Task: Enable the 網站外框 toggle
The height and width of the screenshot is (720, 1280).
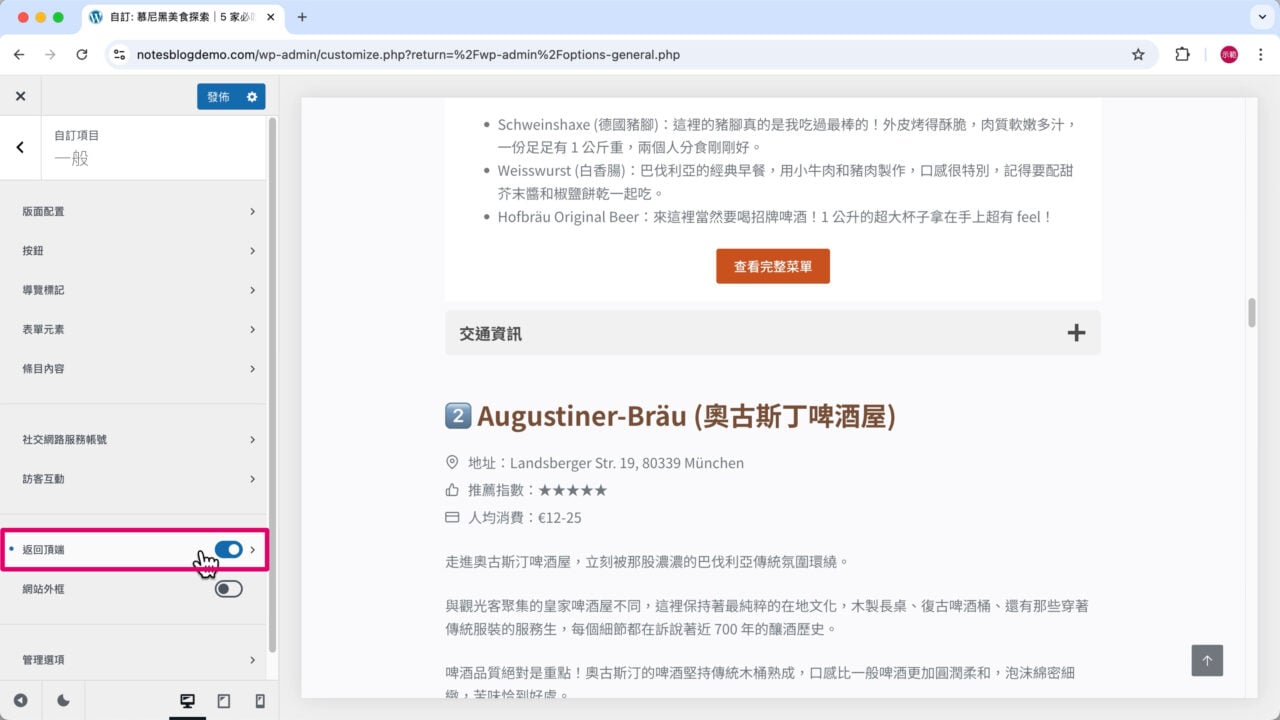Action: [x=229, y=588]
